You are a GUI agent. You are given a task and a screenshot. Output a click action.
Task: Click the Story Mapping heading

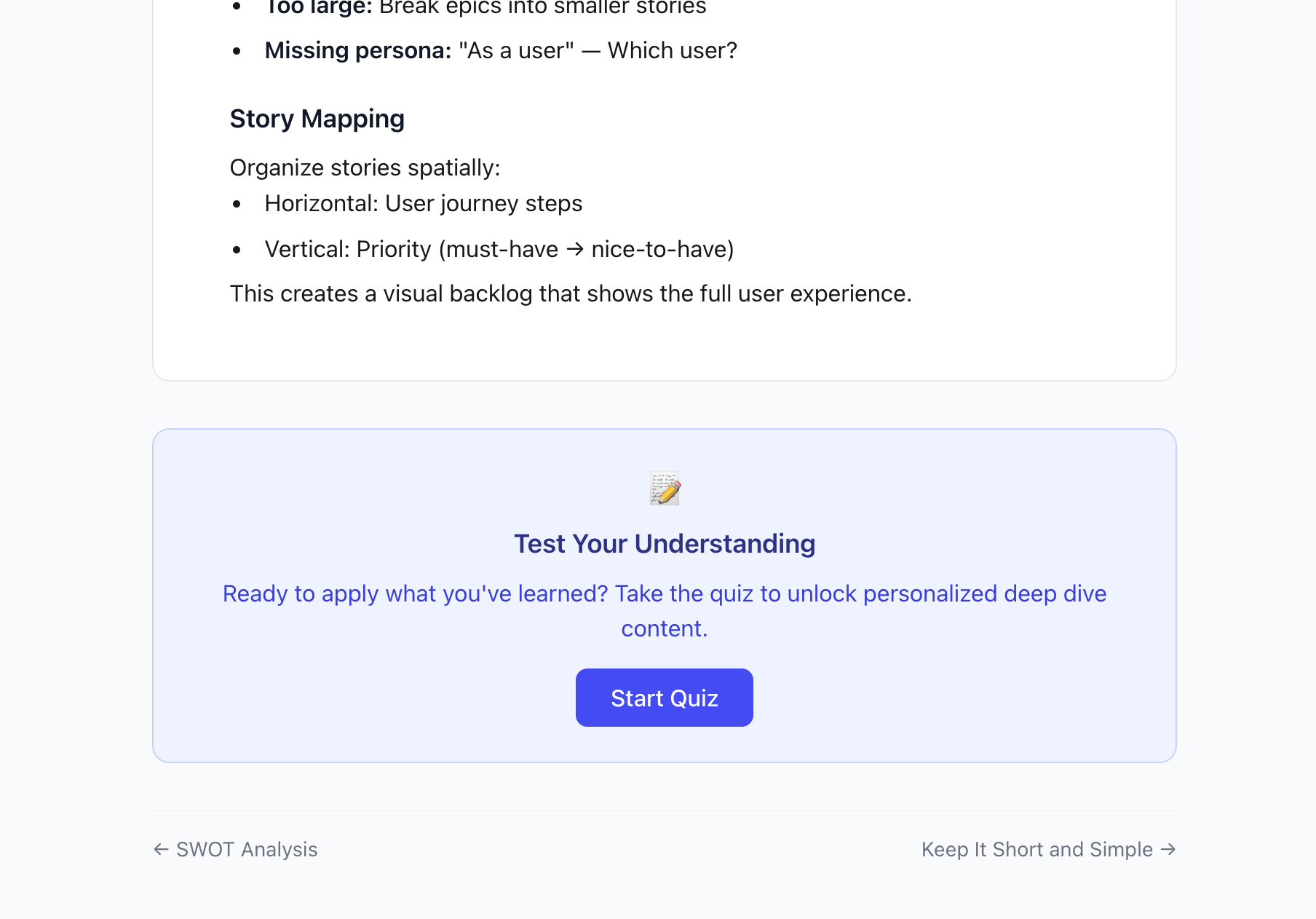click(317, 119)
